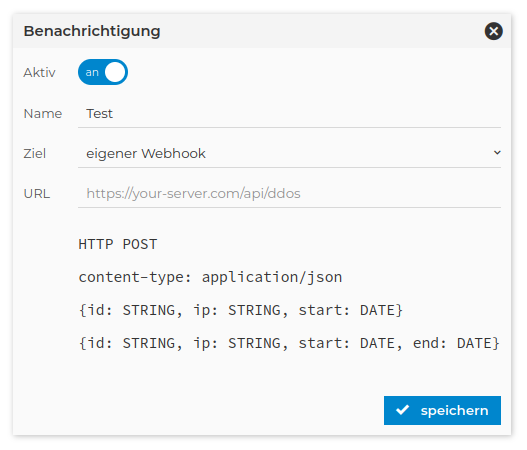Click the eigener Webhook selected value text
Screen dimensions: 527x450
[x=146, y=154]
